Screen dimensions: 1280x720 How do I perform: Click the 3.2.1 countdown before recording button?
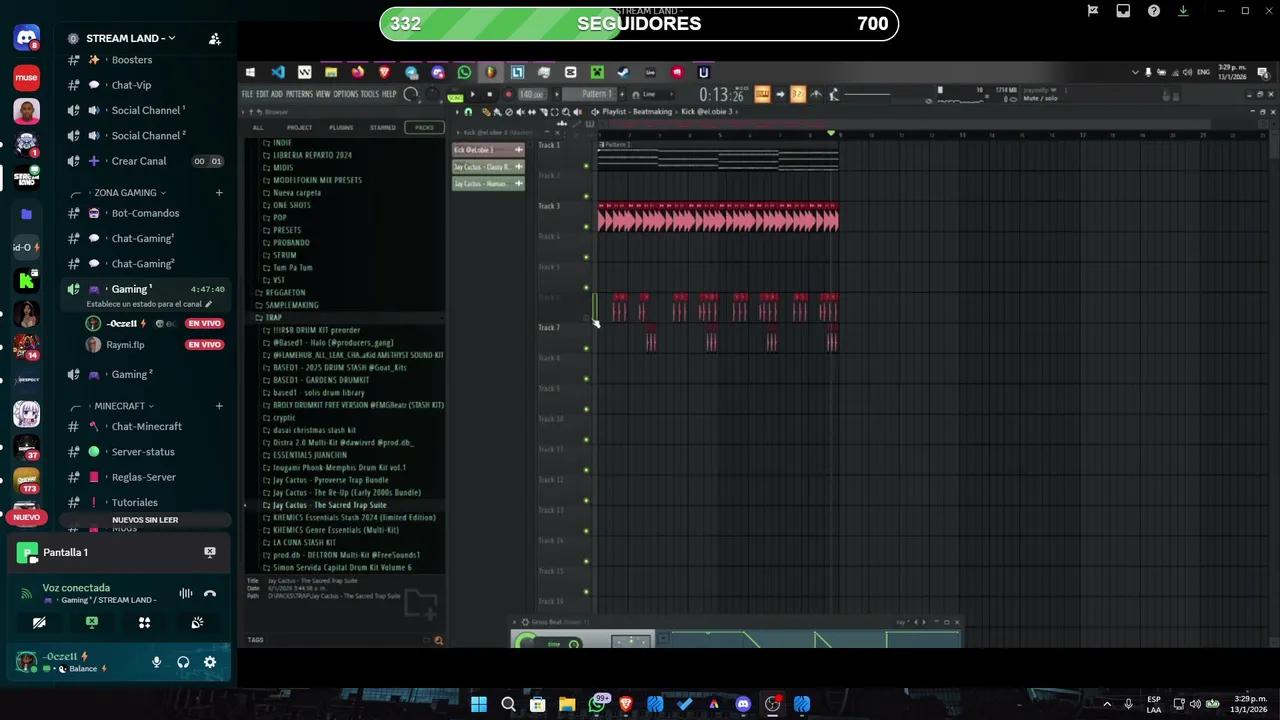tap(797, 94)
